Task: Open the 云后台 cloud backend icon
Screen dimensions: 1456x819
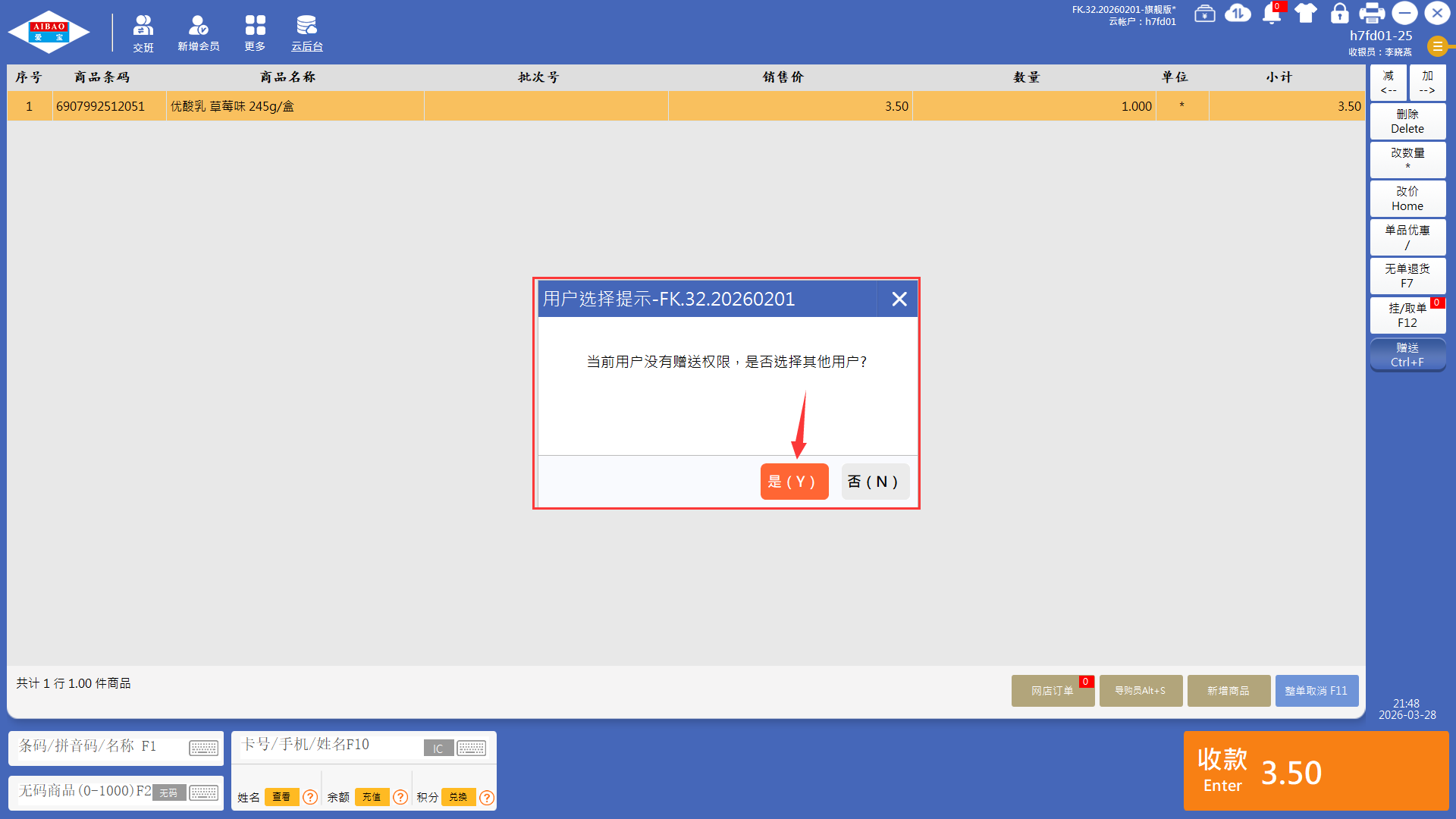Action: coord(306,33)
